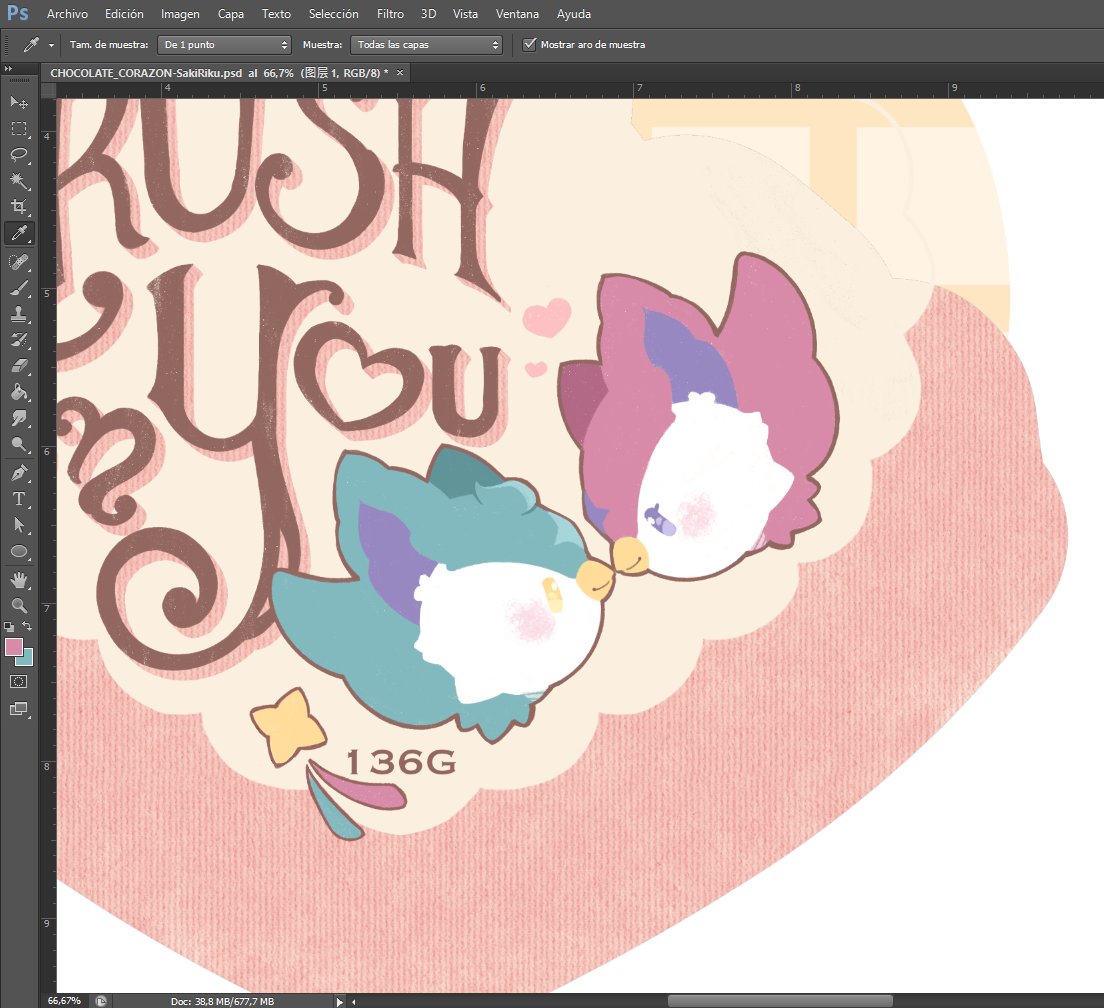
Task: Open the Archivo menu
Action: click(67, 13)
